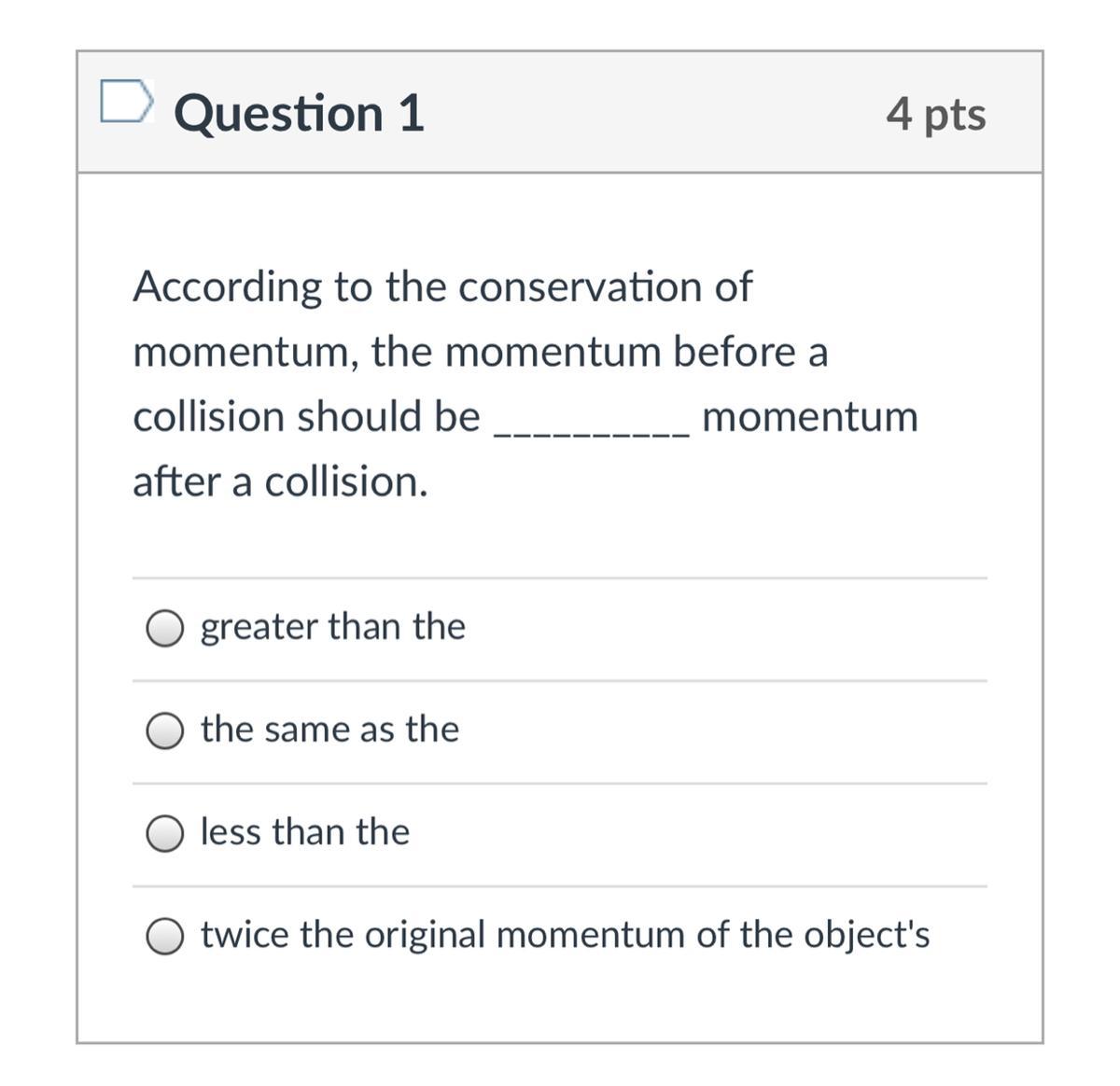Click the 'Question 1' heading
The height and width of the screenshot is (1086, 1120).
coord(299,113)
